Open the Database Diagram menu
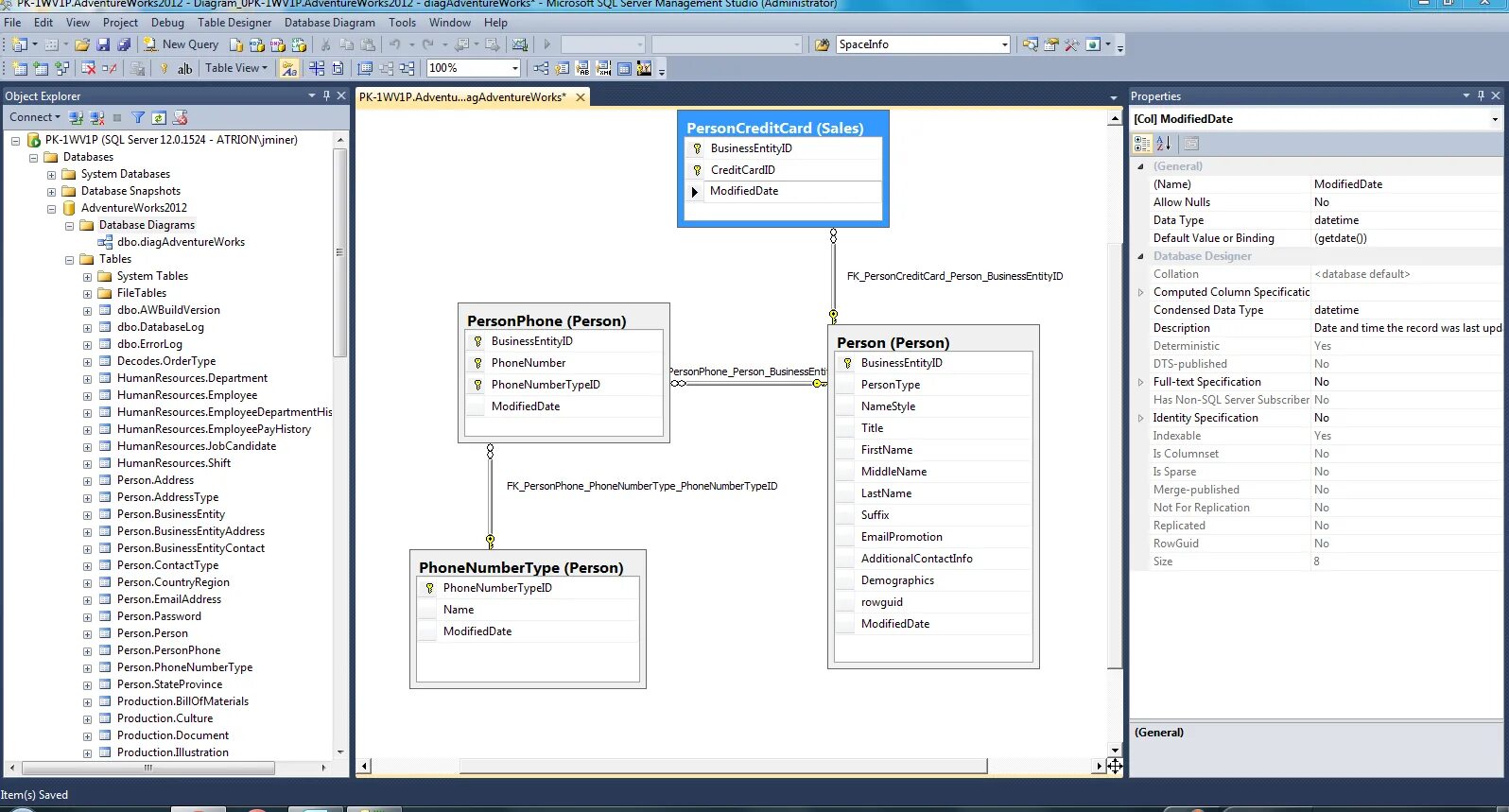This screenshot has width=1509, height=812. pos(330,22)
